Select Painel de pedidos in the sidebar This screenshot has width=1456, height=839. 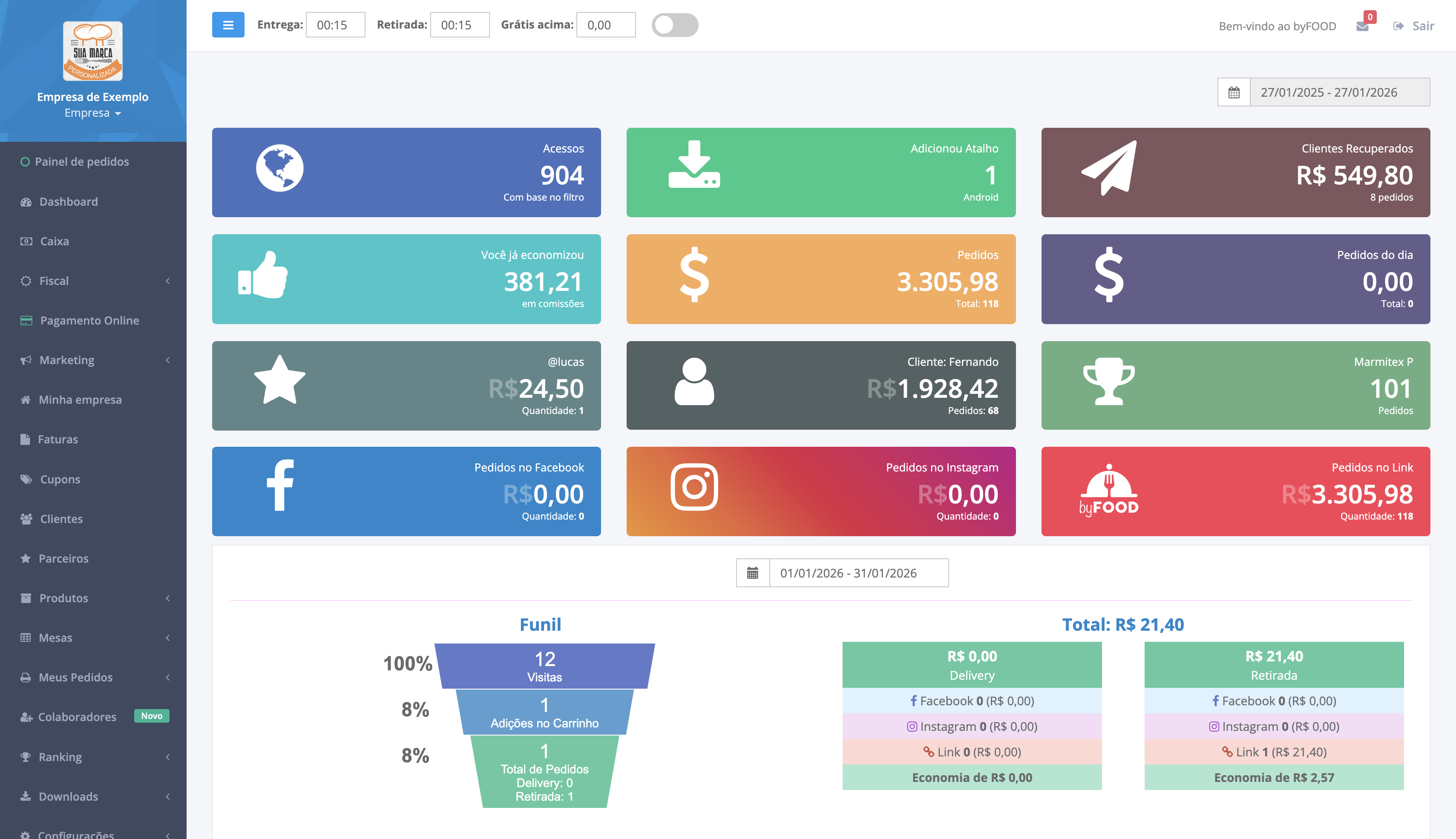coord(83,161)
